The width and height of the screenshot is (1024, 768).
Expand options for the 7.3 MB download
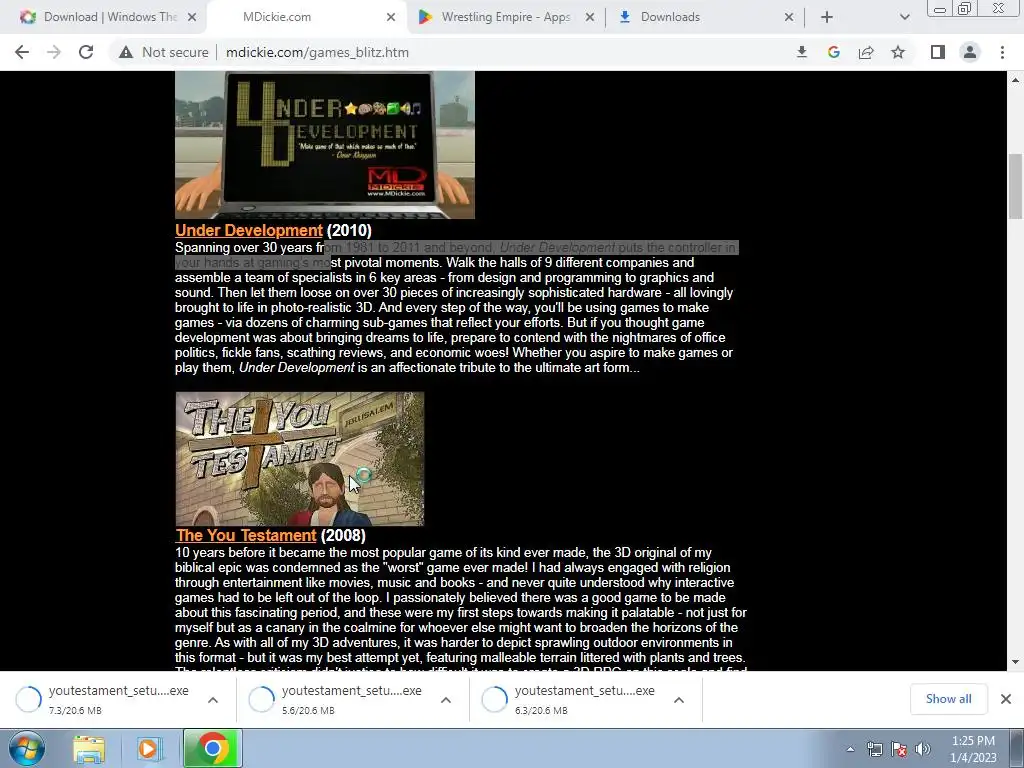(x=213, y=700)
